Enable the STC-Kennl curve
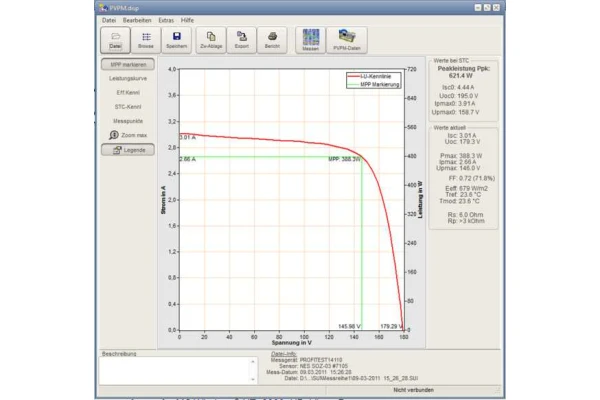 click(127, 106)
